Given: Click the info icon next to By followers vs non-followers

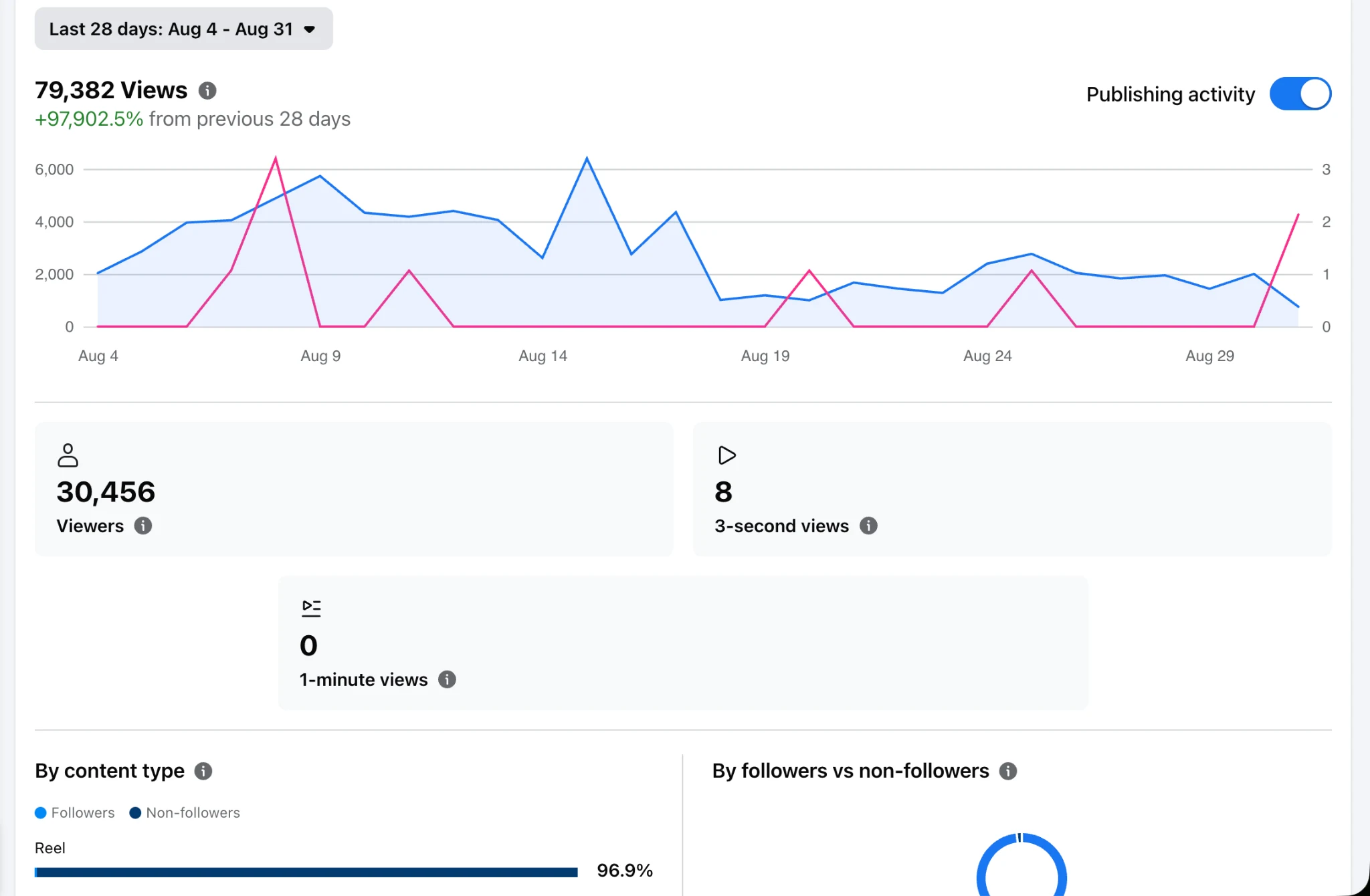Looking at the screenshot, I should click(1008, 771).
